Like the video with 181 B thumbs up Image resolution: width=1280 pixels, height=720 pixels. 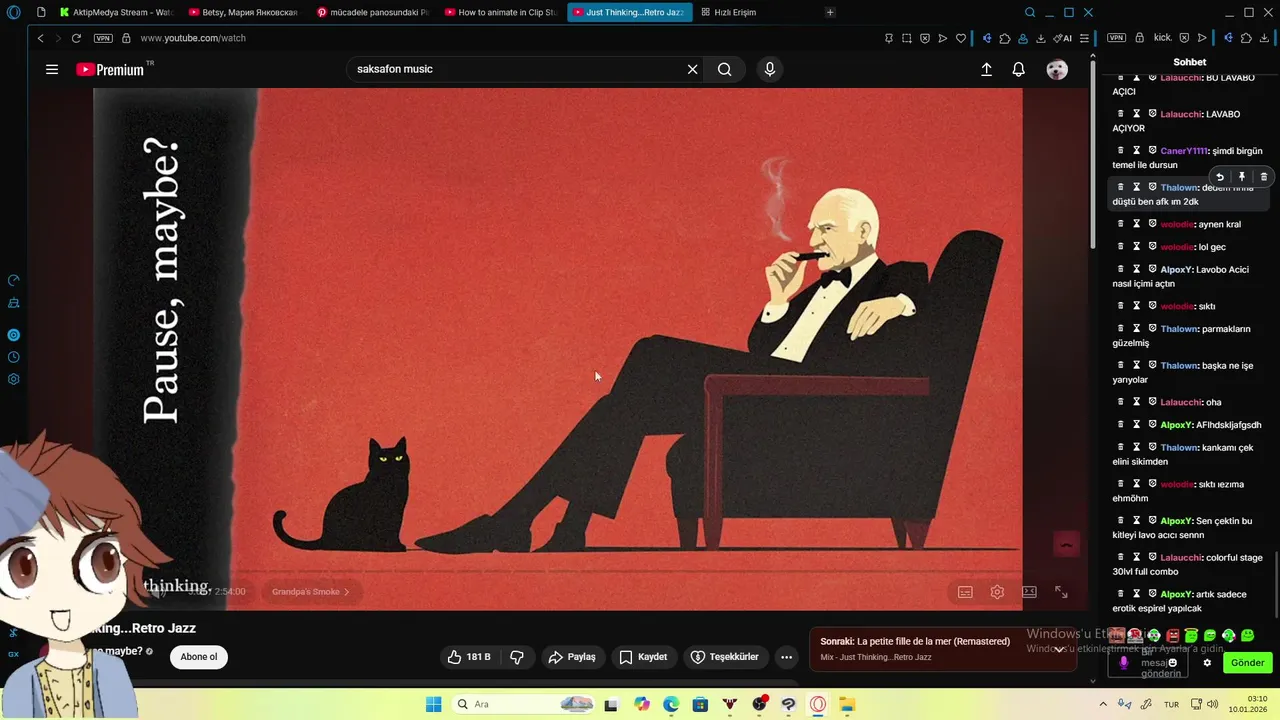(x=469, y=657)
